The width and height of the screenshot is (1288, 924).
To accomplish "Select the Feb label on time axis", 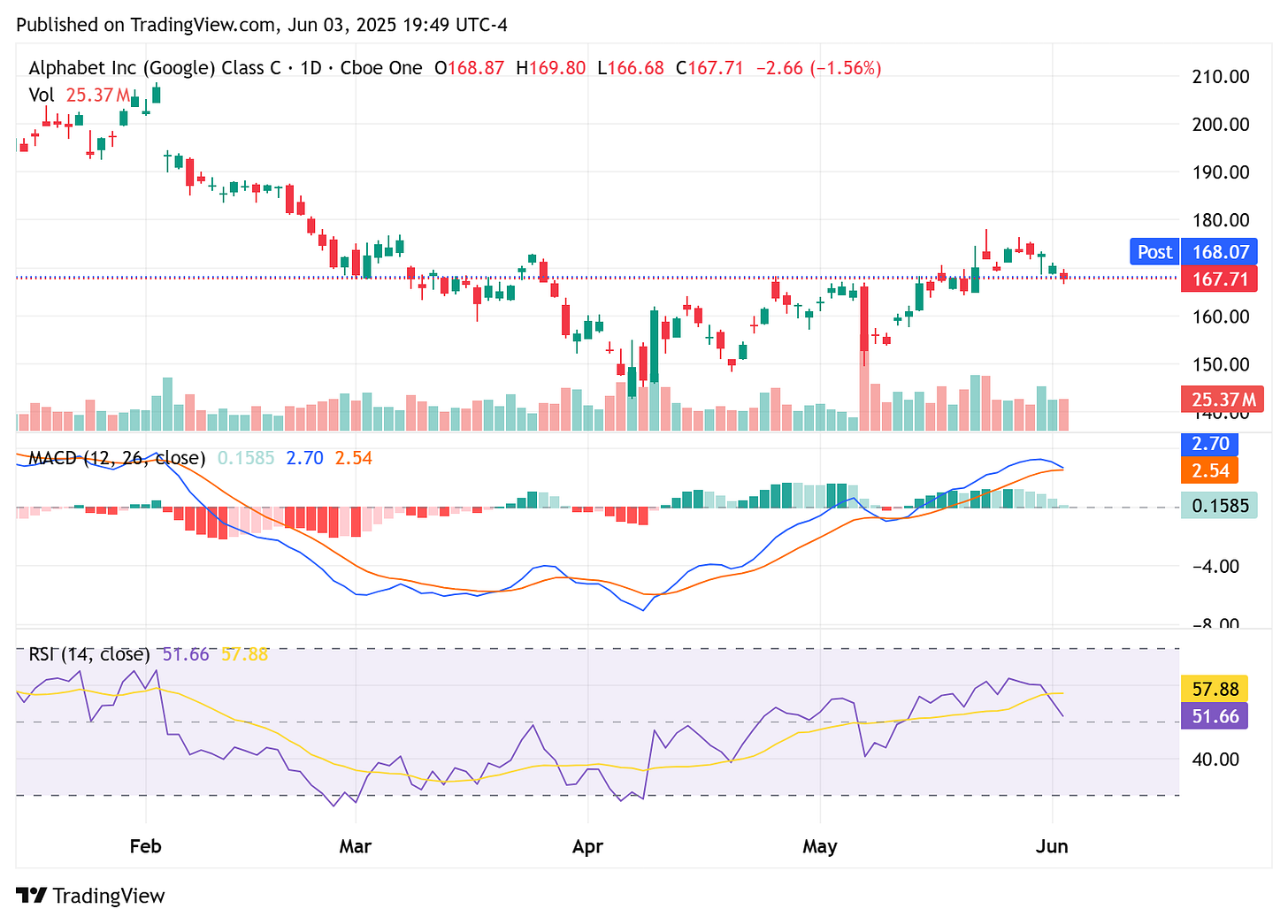I will pos(145,846).
